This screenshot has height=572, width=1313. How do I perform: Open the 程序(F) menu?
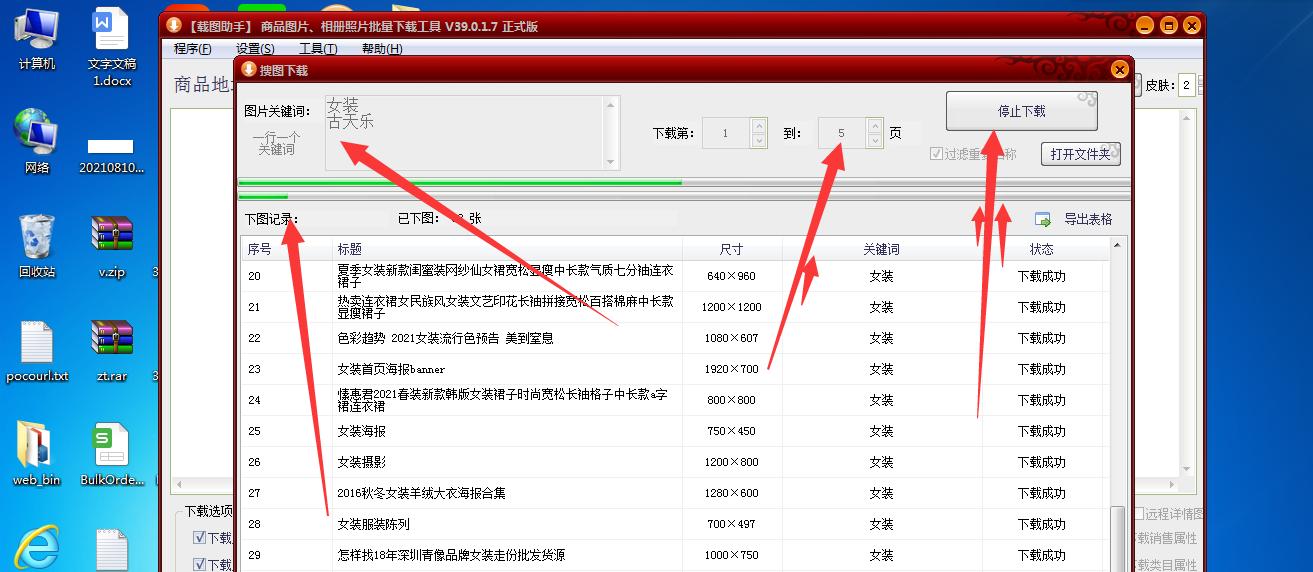192,48
